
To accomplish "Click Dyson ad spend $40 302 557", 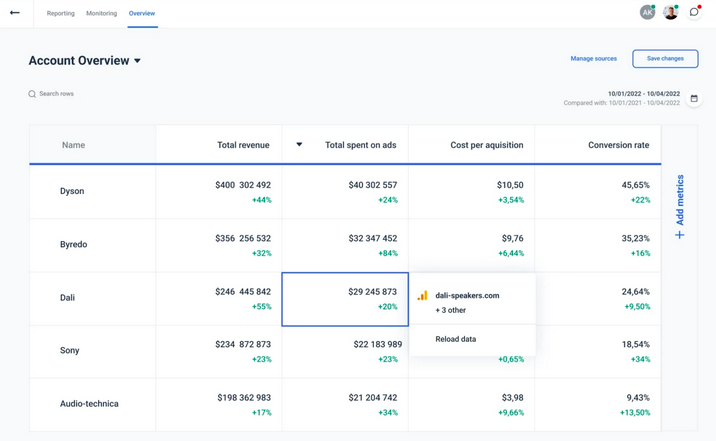I will coord(373,185).
